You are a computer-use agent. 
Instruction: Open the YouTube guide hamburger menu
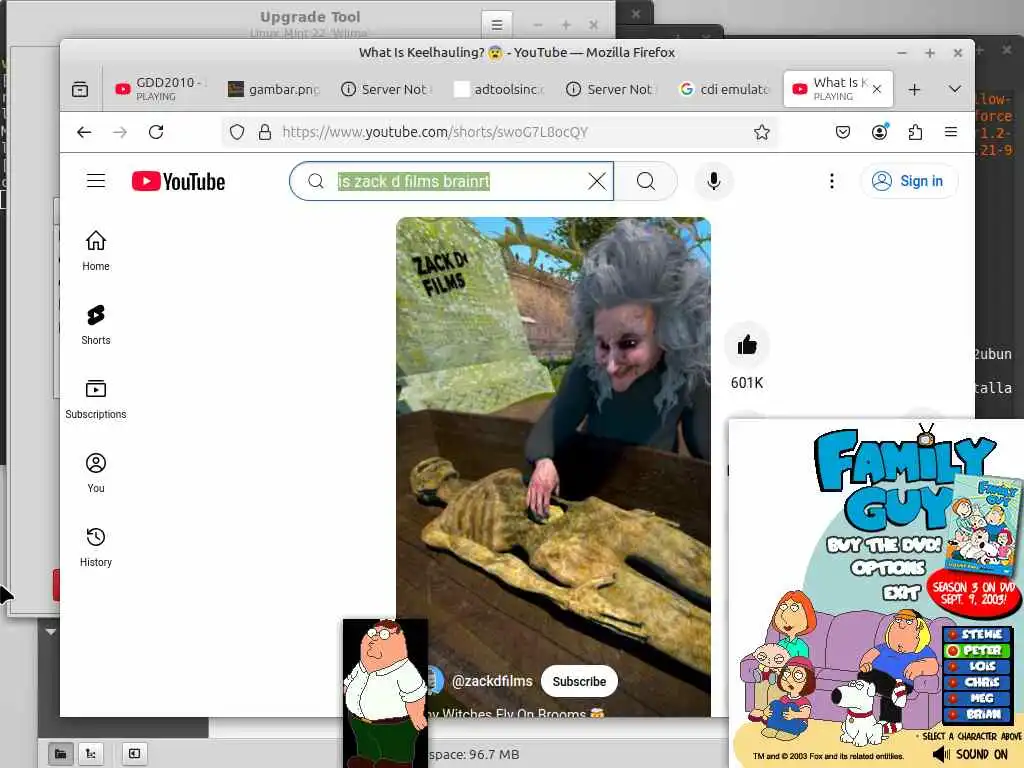96,181
